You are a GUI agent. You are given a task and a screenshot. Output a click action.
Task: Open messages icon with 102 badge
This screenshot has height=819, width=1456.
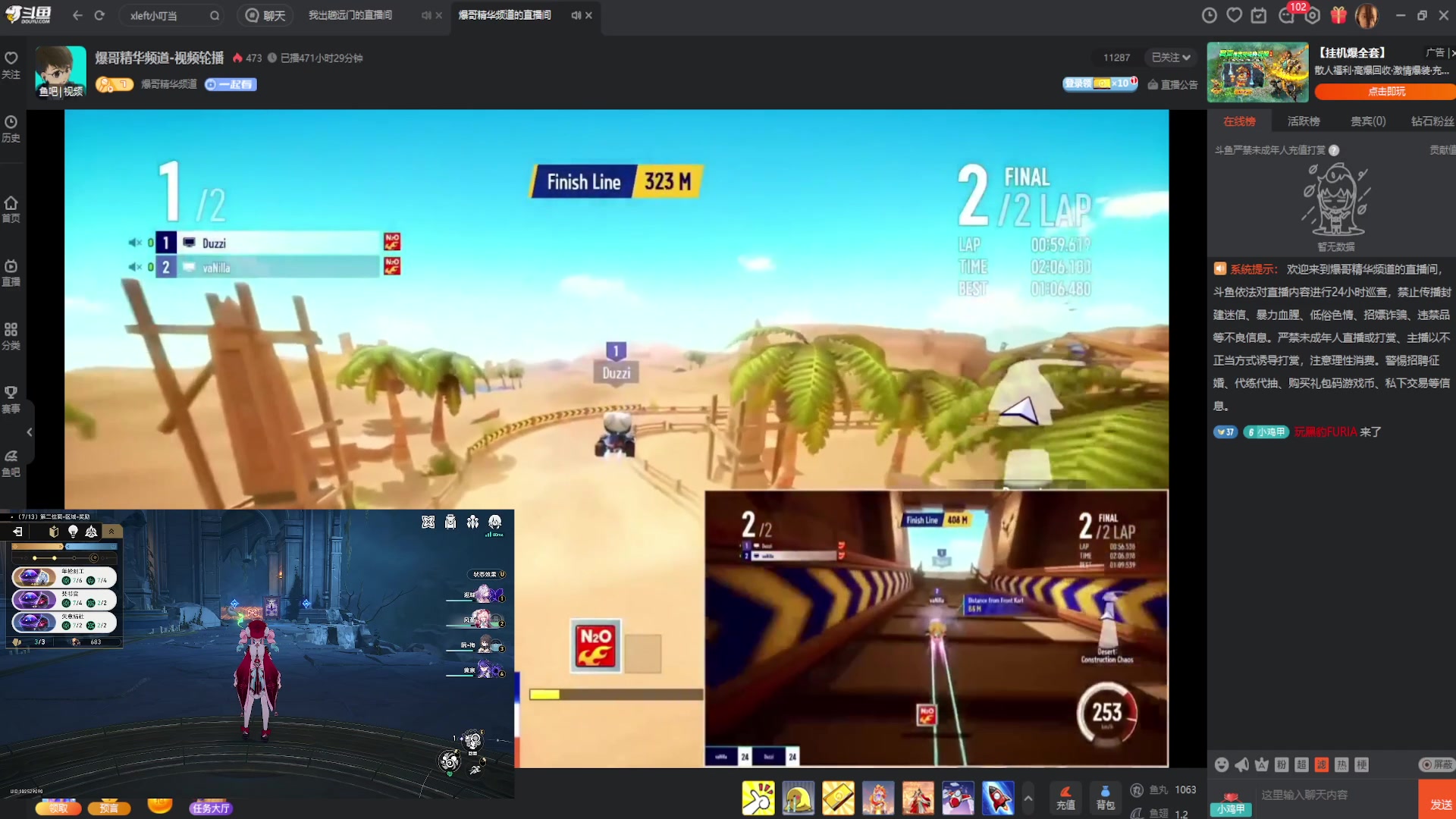tap(1287, 15)
